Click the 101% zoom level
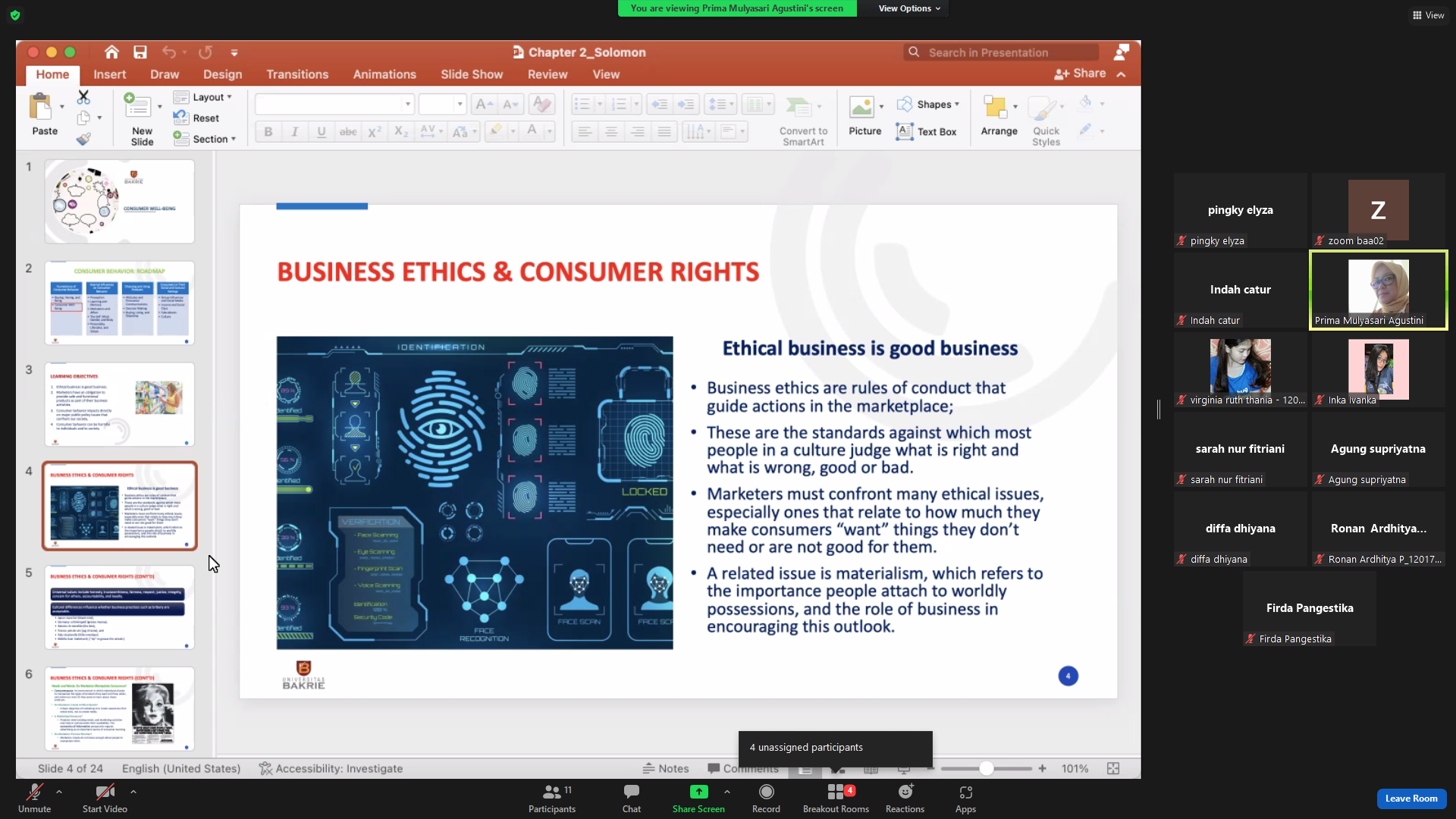 pos(1075,768)
